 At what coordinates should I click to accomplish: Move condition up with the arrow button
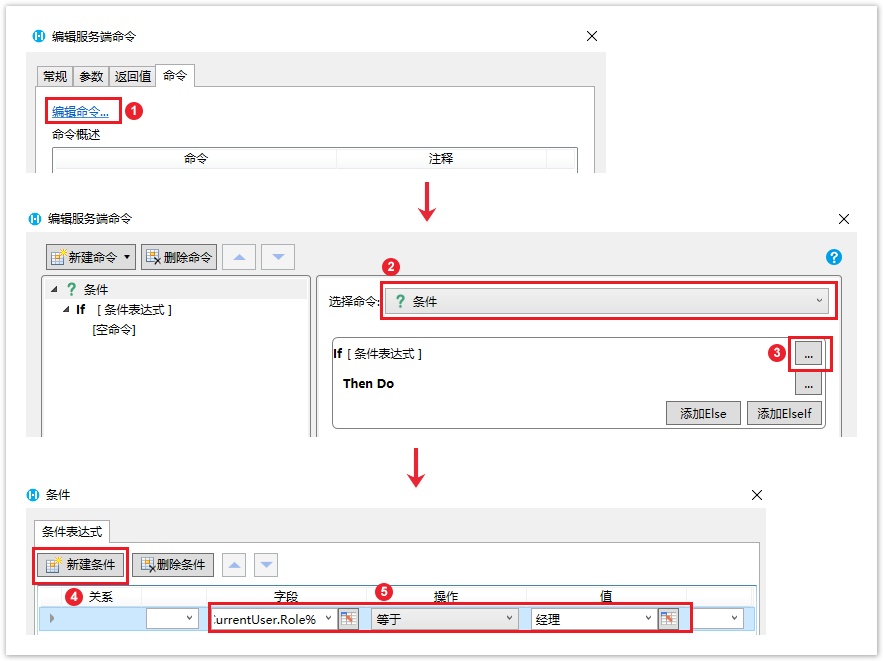[x=235, y=565]
